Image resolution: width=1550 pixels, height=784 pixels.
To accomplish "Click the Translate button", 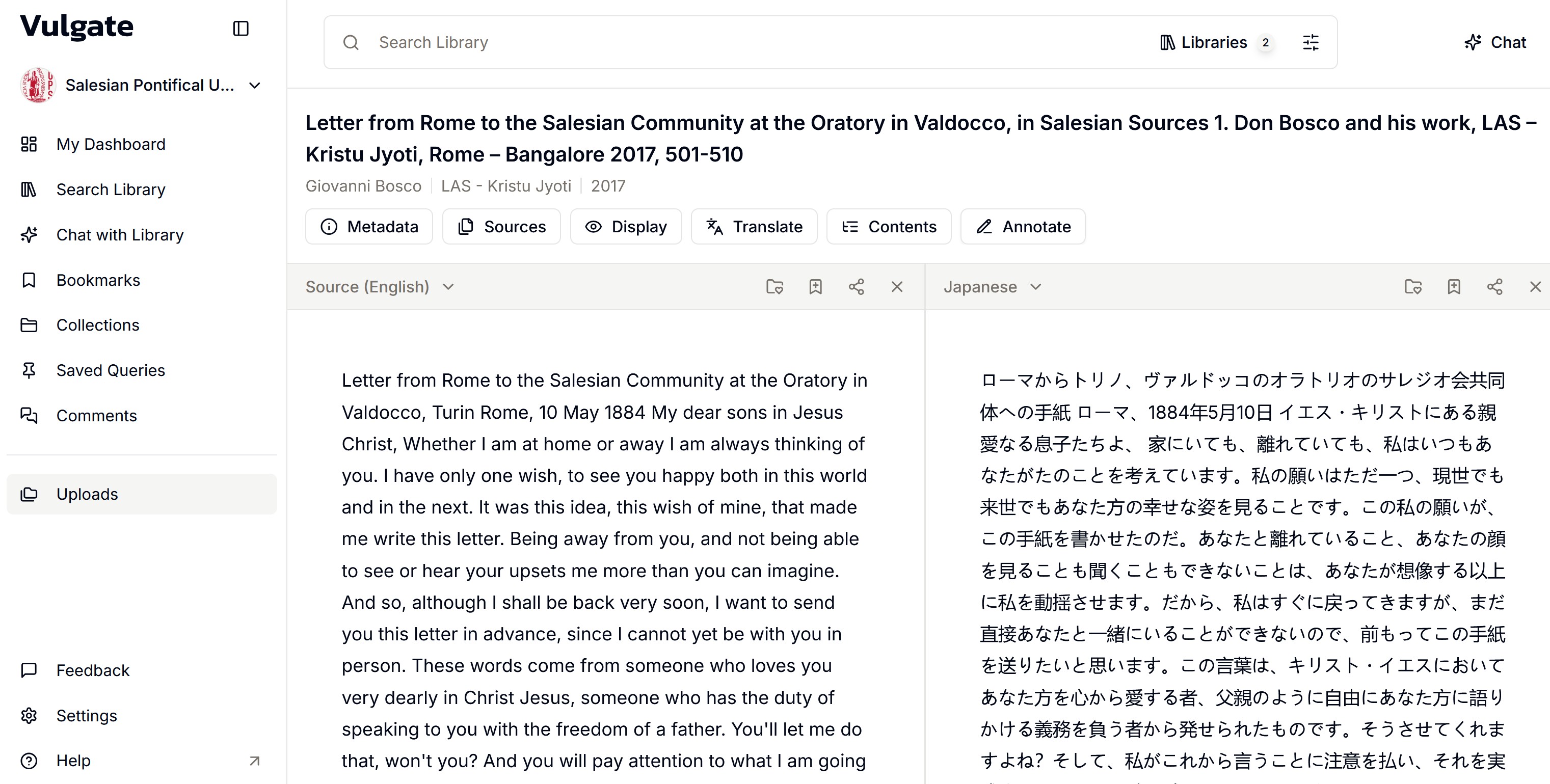I will click(754, 226).
